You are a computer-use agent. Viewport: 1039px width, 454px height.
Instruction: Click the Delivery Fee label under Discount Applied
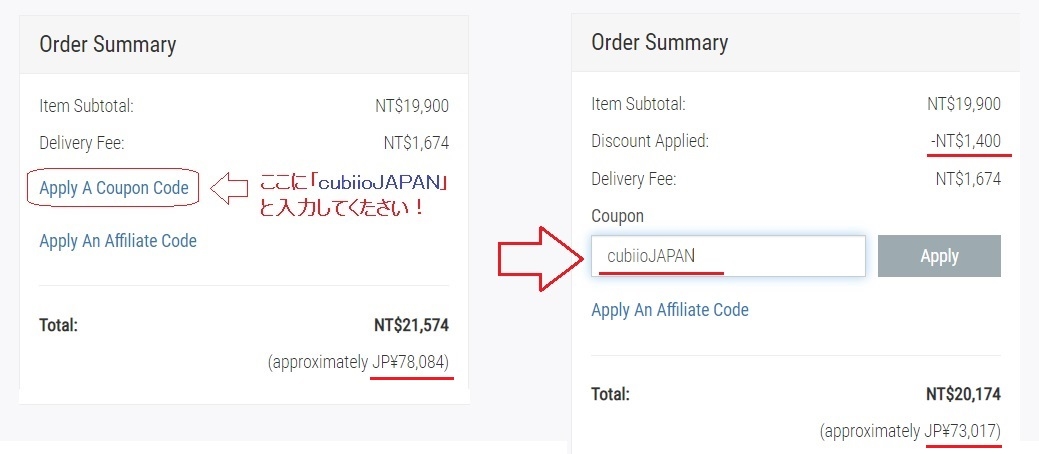pos(634,179)
